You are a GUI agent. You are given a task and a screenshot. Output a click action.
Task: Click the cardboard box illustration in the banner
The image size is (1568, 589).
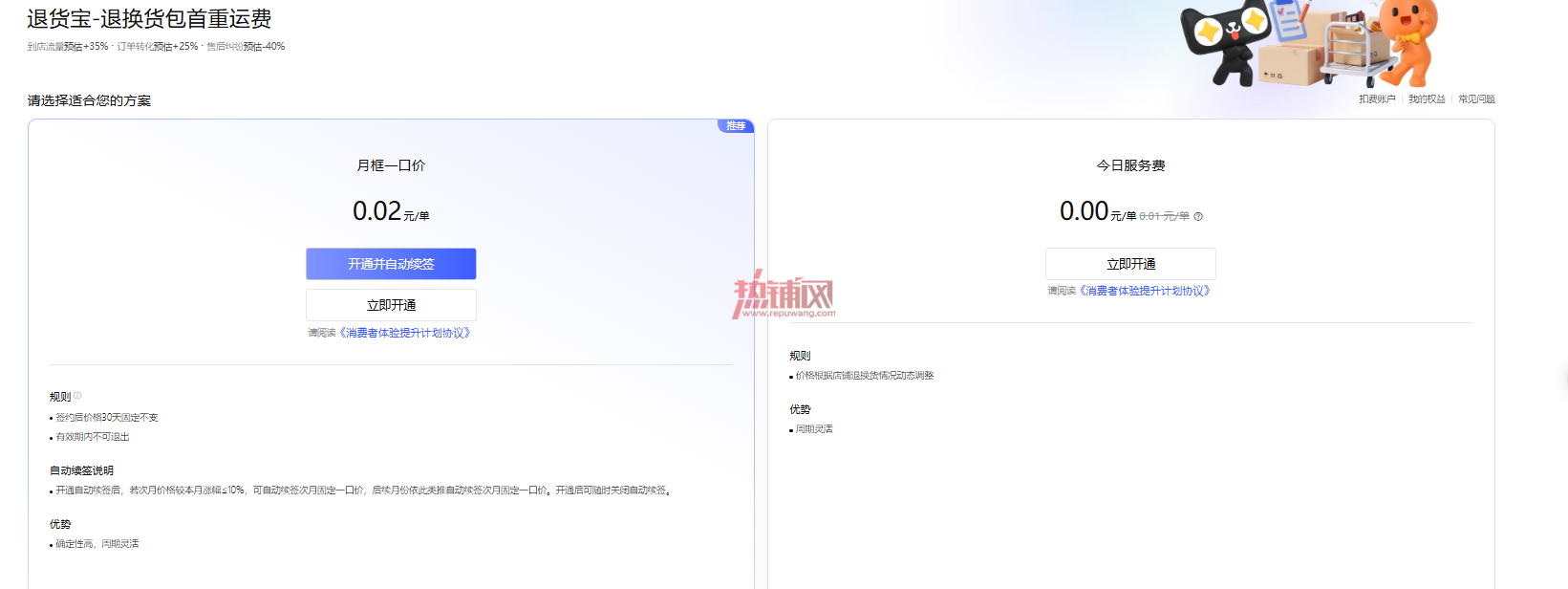[x=1290, y=65]
